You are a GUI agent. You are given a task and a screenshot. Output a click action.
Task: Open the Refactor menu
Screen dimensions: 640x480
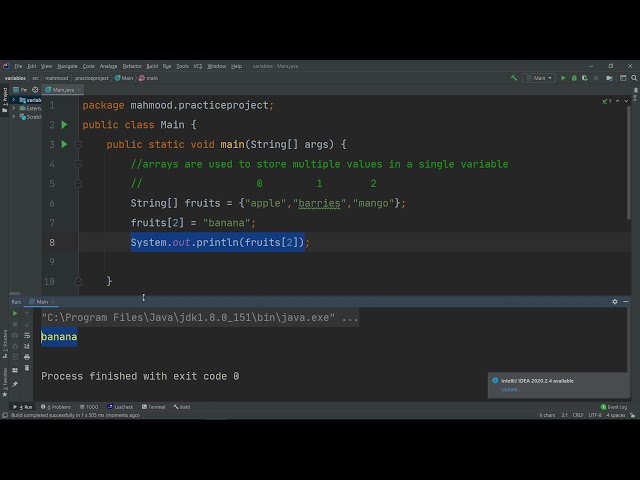(132, 66)
